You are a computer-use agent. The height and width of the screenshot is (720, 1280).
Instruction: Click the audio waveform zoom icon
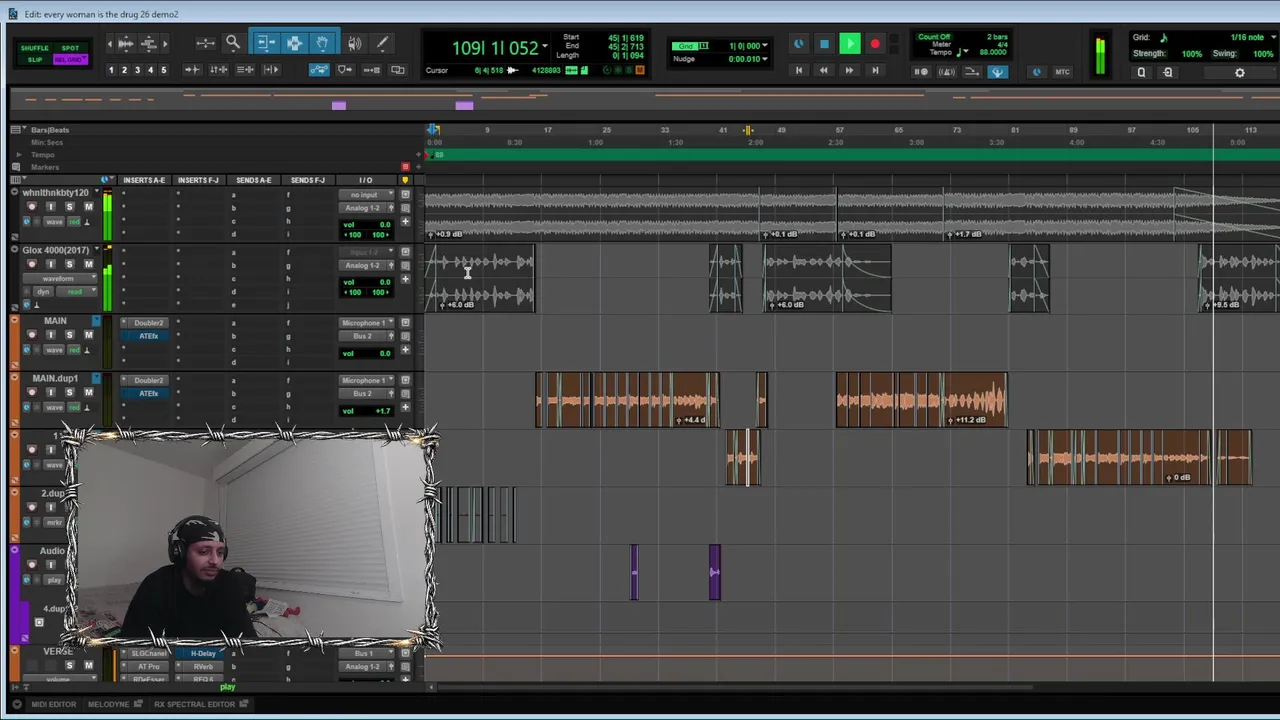pyautogui.click(x=125, y=43)
